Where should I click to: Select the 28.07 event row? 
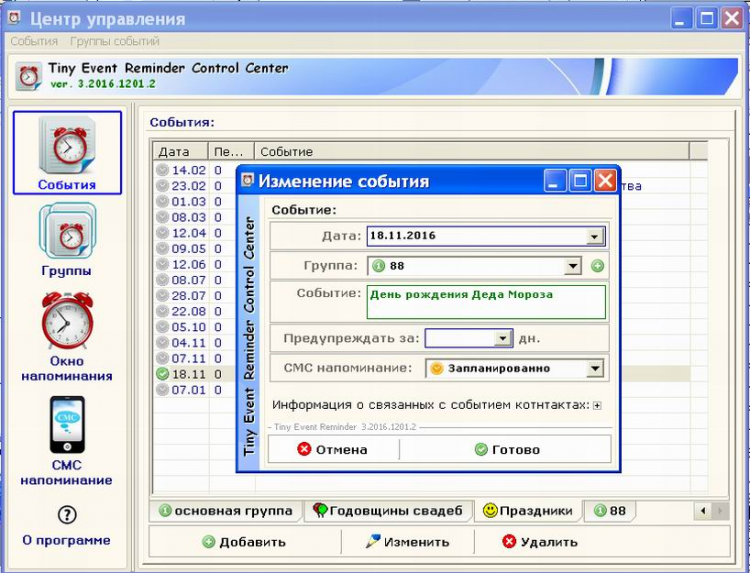[x=195, y=296]
